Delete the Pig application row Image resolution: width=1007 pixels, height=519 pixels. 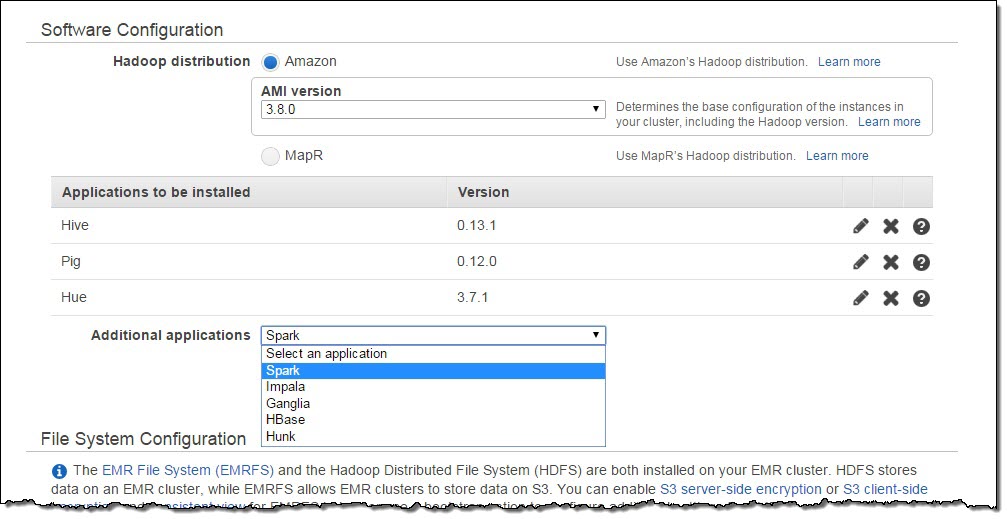[x=891, y=262]
